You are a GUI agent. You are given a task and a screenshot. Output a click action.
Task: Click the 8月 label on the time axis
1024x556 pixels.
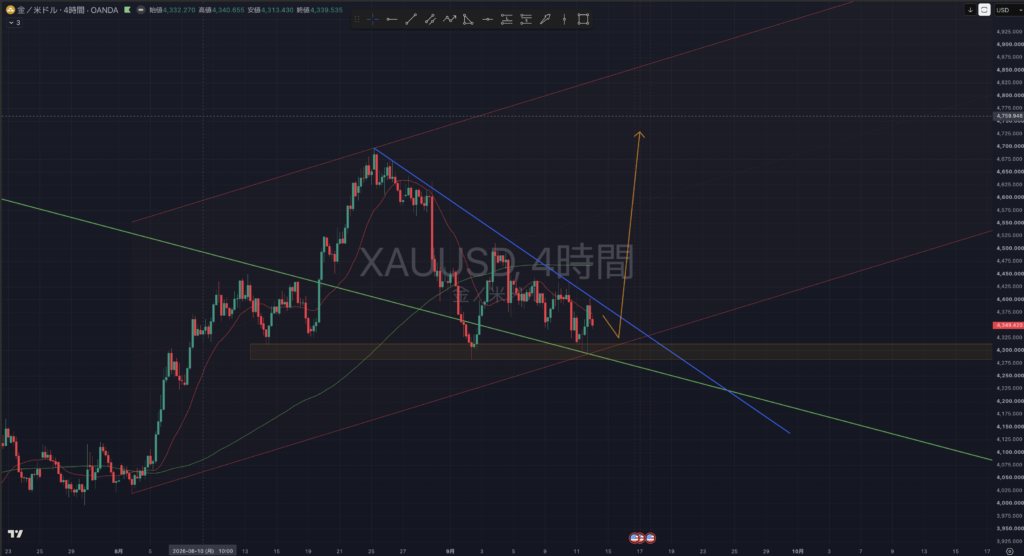118,551
